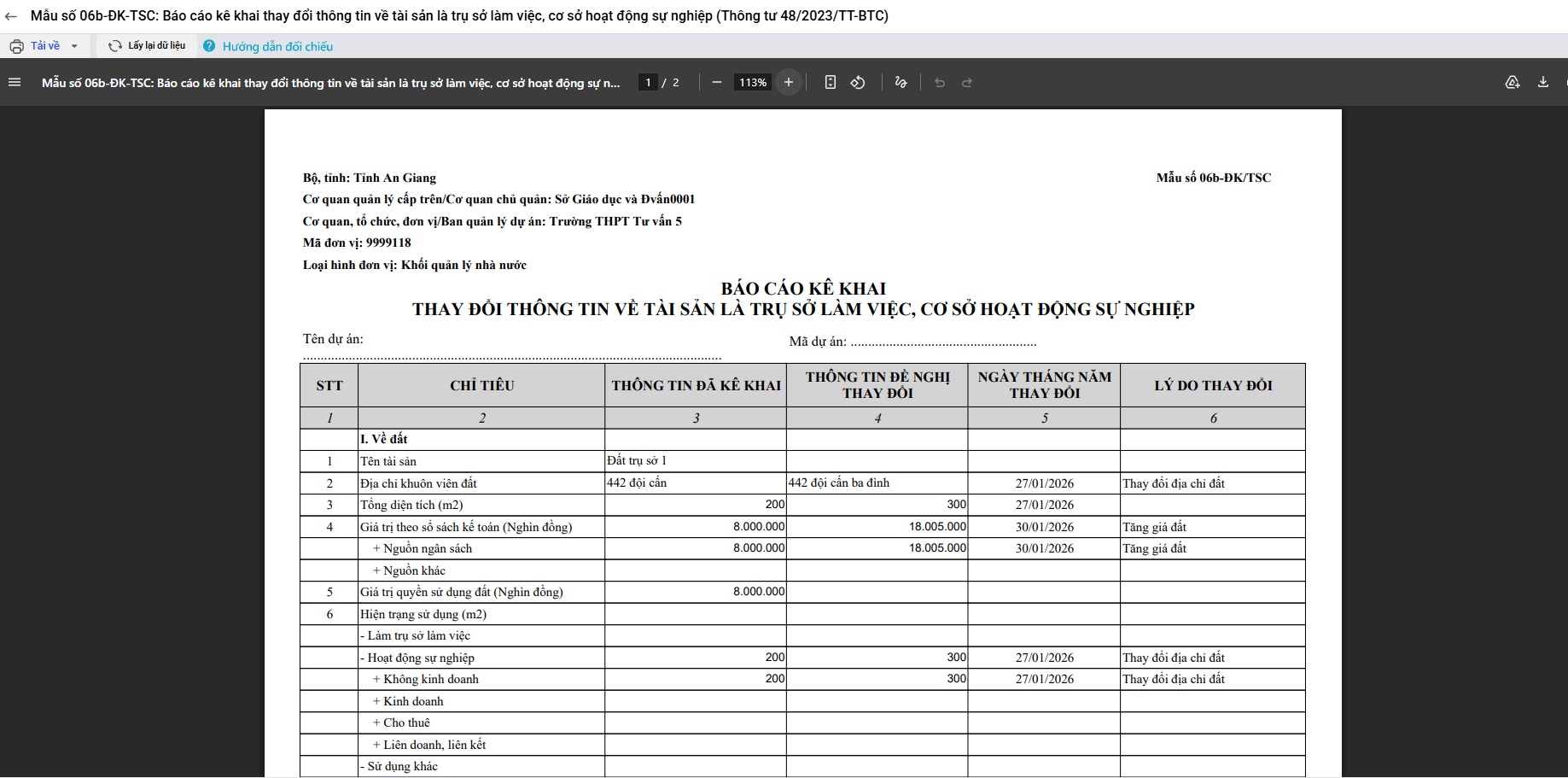Click the fit to page icon

coord(830,83)
